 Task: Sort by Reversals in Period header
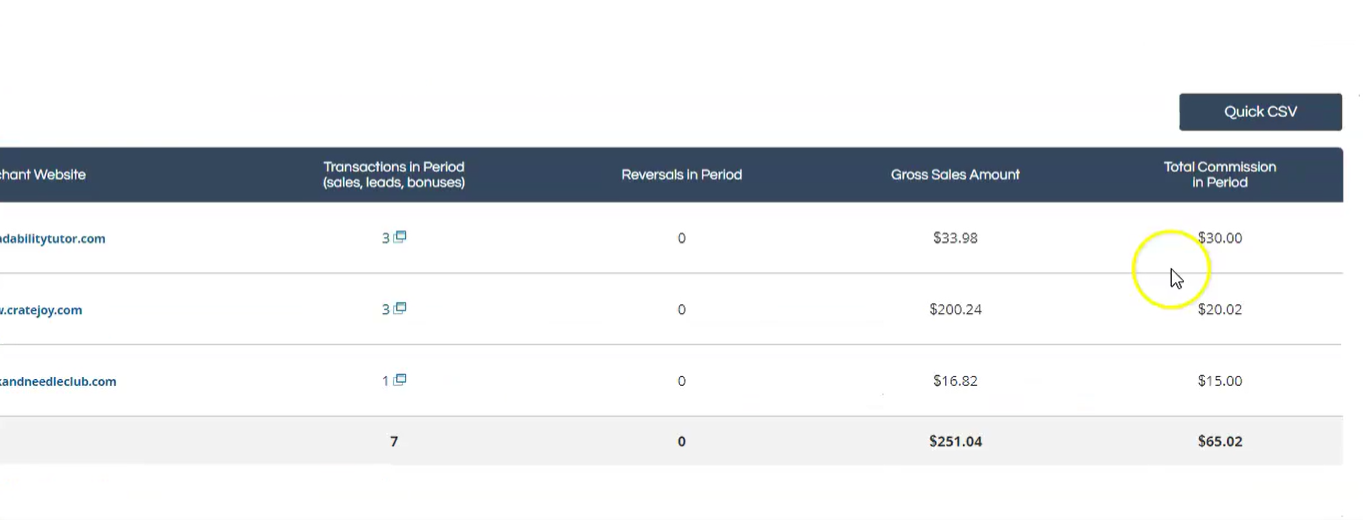(682, 175)
